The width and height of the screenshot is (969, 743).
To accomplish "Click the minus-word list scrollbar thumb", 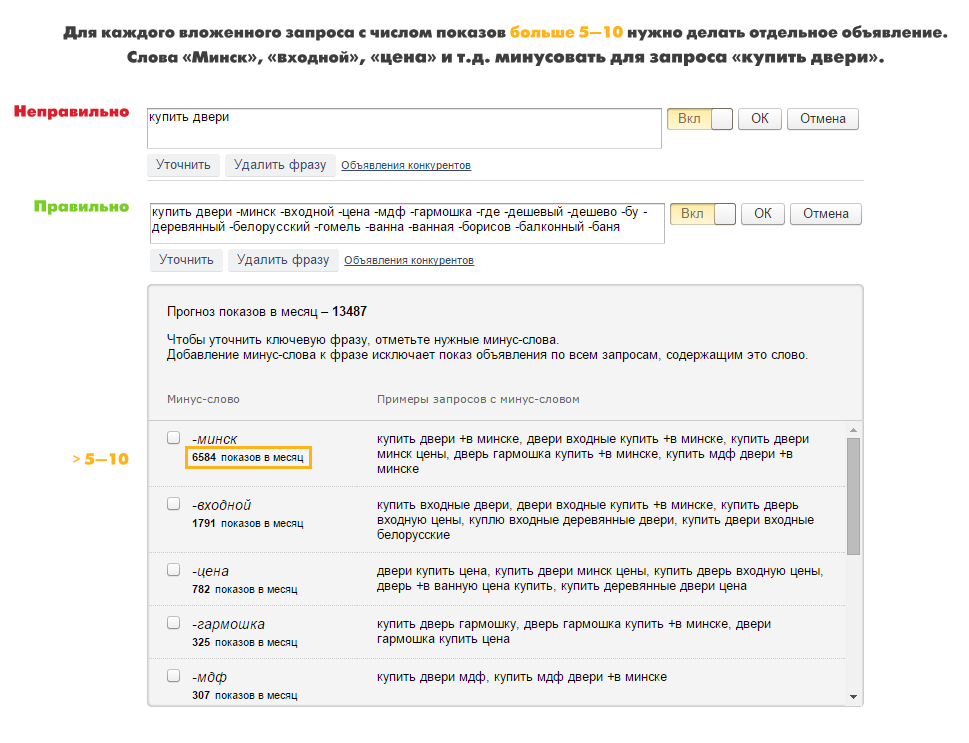I will pyautogui.click(x=853, y=496).
